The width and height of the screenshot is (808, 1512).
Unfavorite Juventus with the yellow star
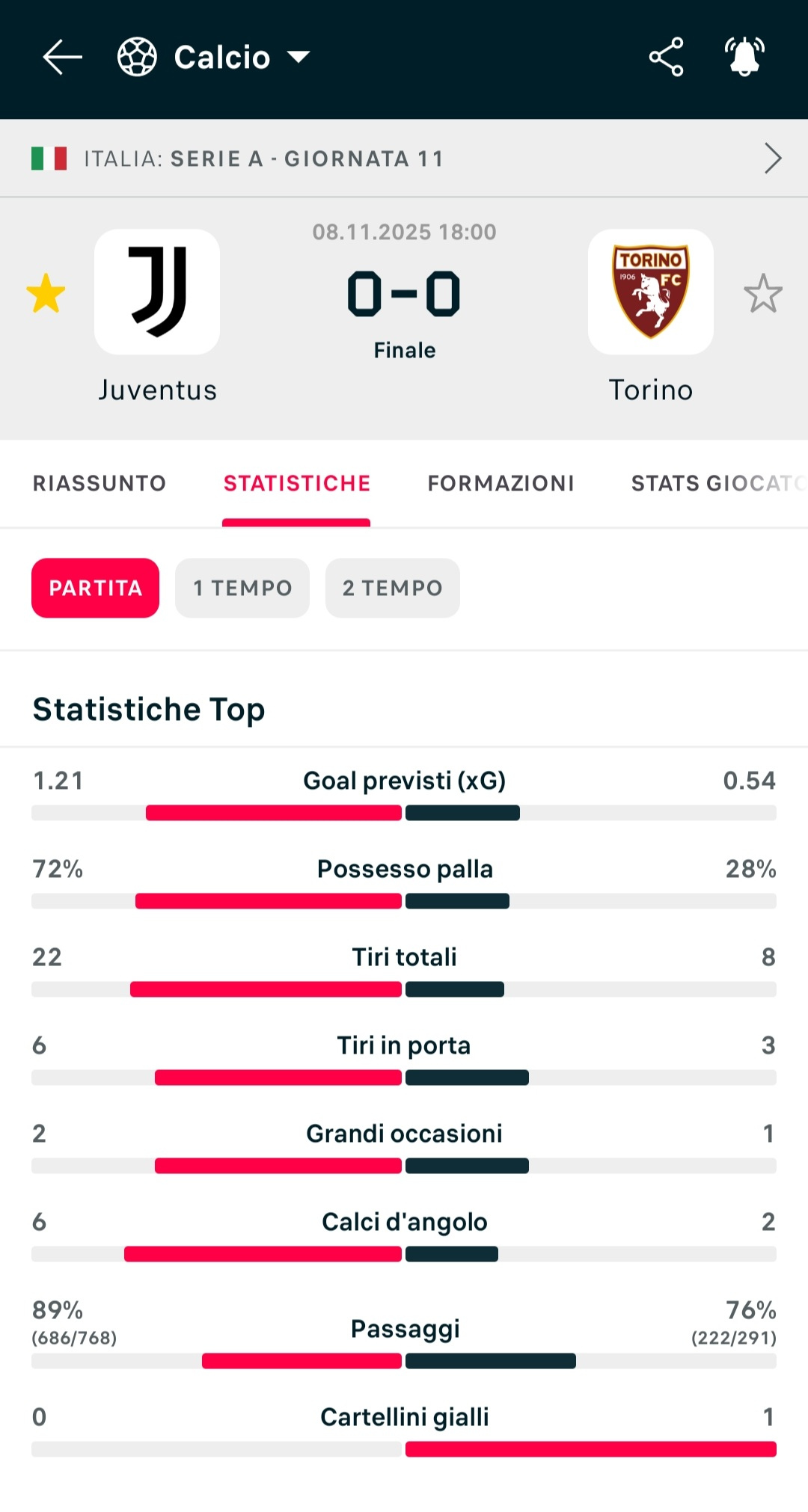coord(46,293)
